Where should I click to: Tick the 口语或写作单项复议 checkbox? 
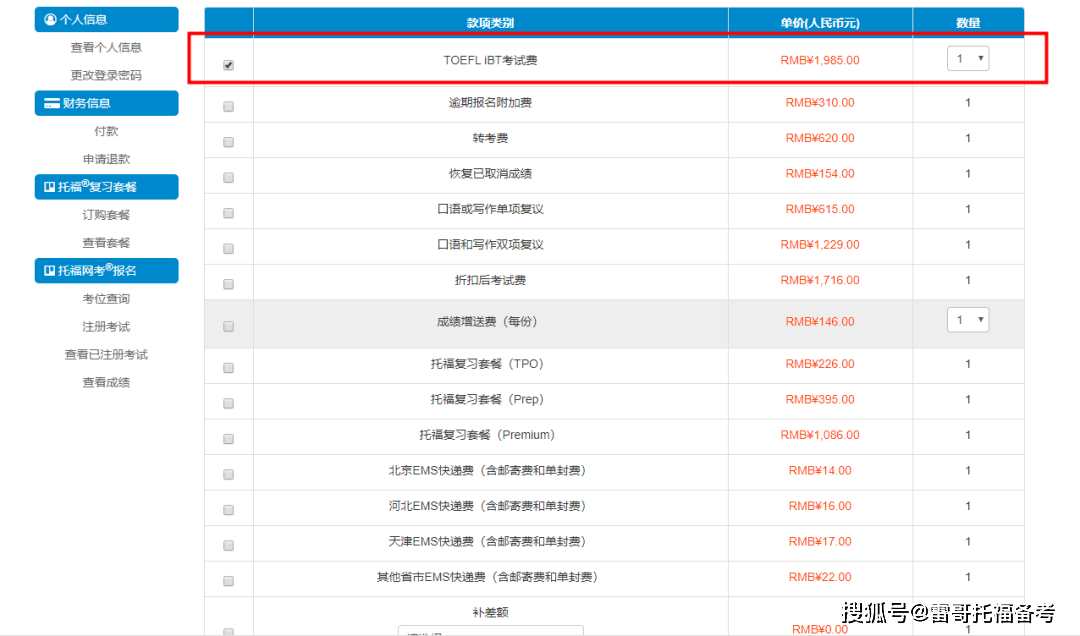click(x=228, y=214)
